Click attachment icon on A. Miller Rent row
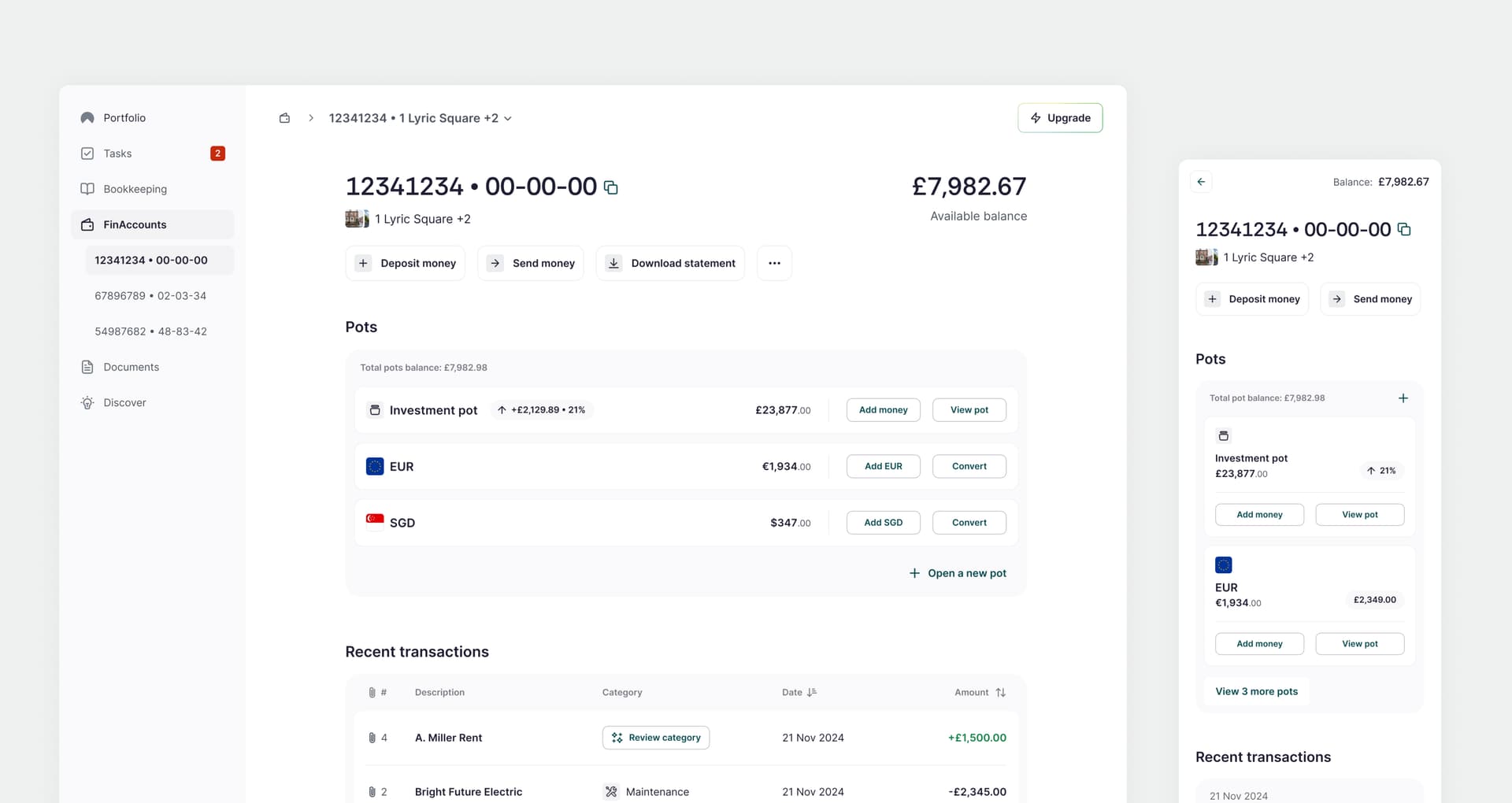This screenshot has width=1512, height=803. (372, 738)
